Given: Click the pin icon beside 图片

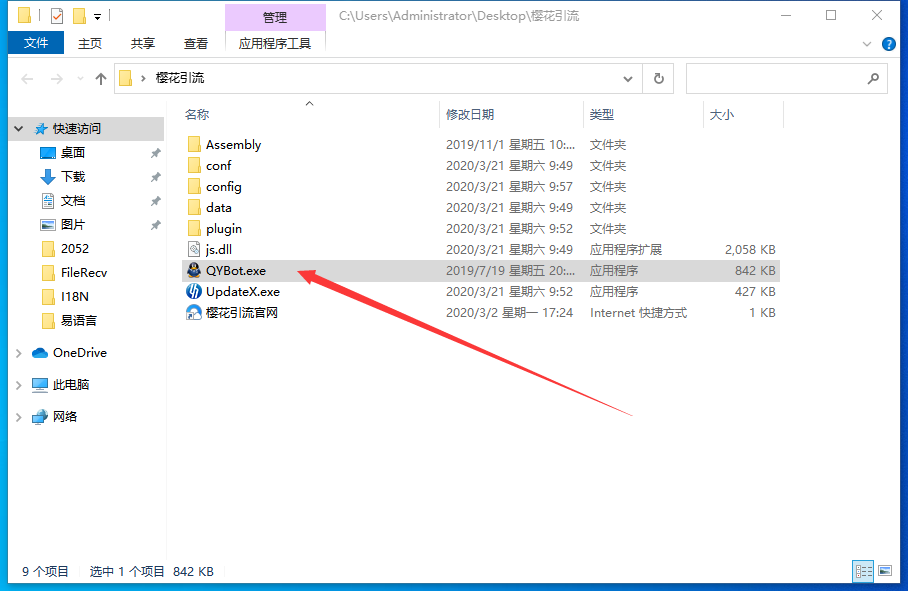Looking at the screenshot, I should 155,225.
